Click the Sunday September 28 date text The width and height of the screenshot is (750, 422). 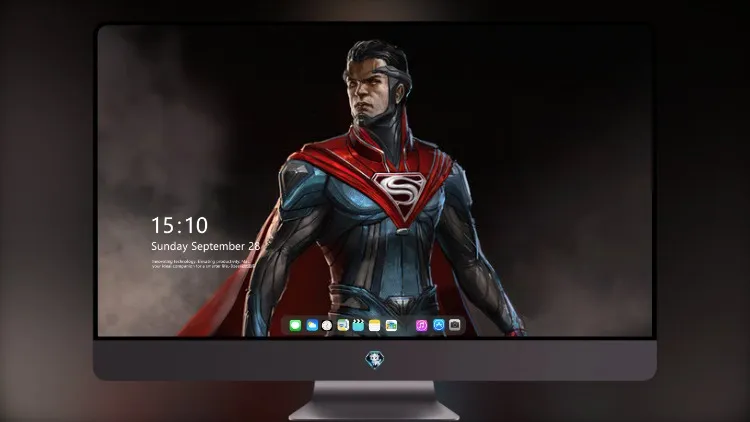(206, 246)
